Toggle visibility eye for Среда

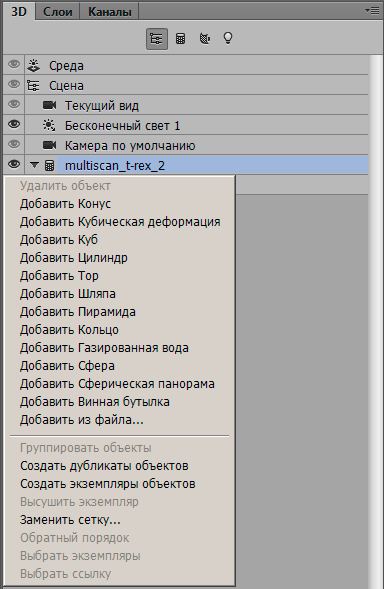click(14, 64)
